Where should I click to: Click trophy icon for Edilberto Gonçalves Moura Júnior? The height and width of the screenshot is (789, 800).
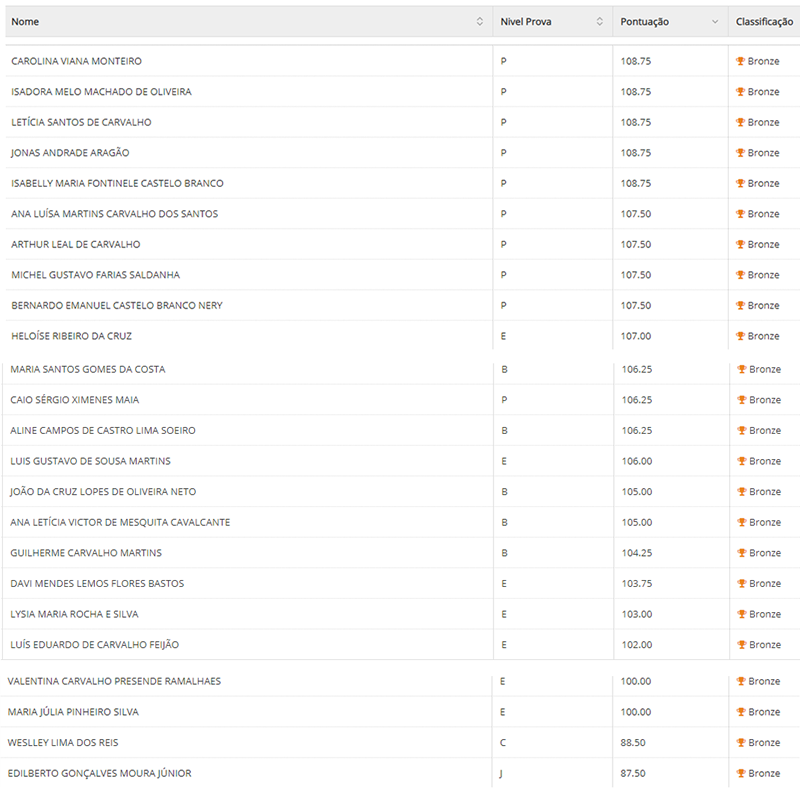(741, 773)
